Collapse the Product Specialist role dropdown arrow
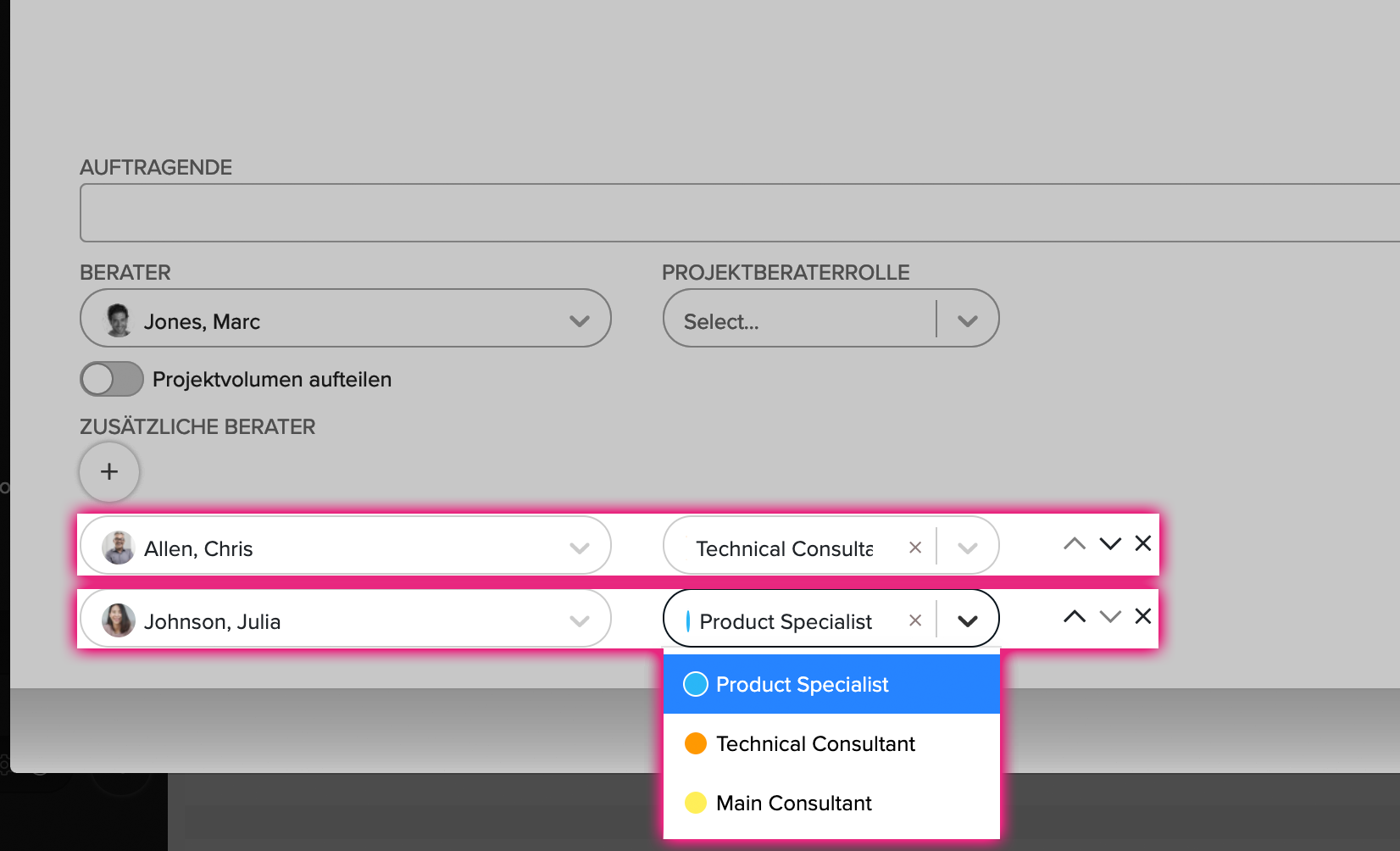This screenshot has height=851, width=1400. pos(968,620)
